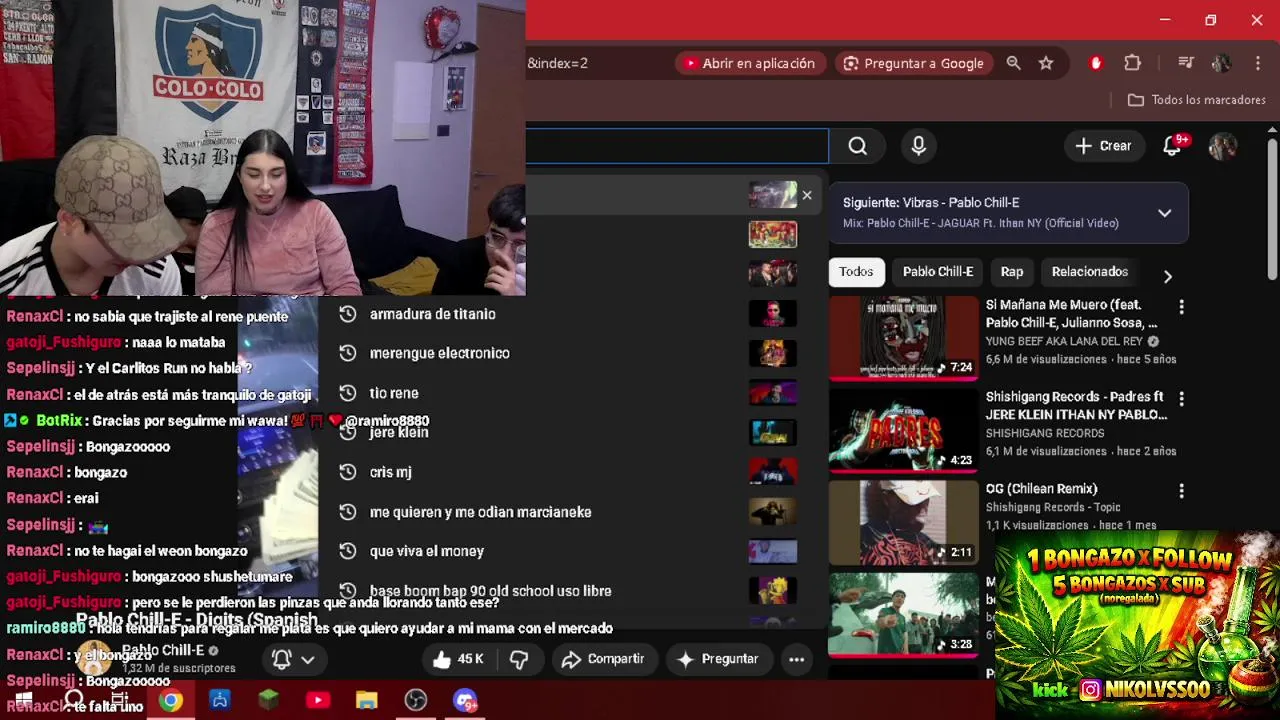The width and height of the screenshot is (1280, 720).
Task: Open YouTube notifications bell with 9+ badge
Action: pos(1173,146)
